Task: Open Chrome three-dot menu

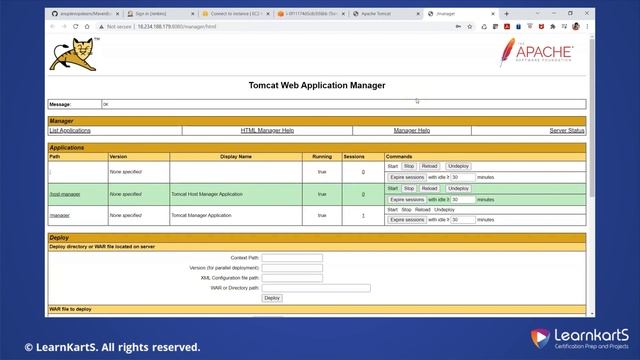Action: click(587, 27)
